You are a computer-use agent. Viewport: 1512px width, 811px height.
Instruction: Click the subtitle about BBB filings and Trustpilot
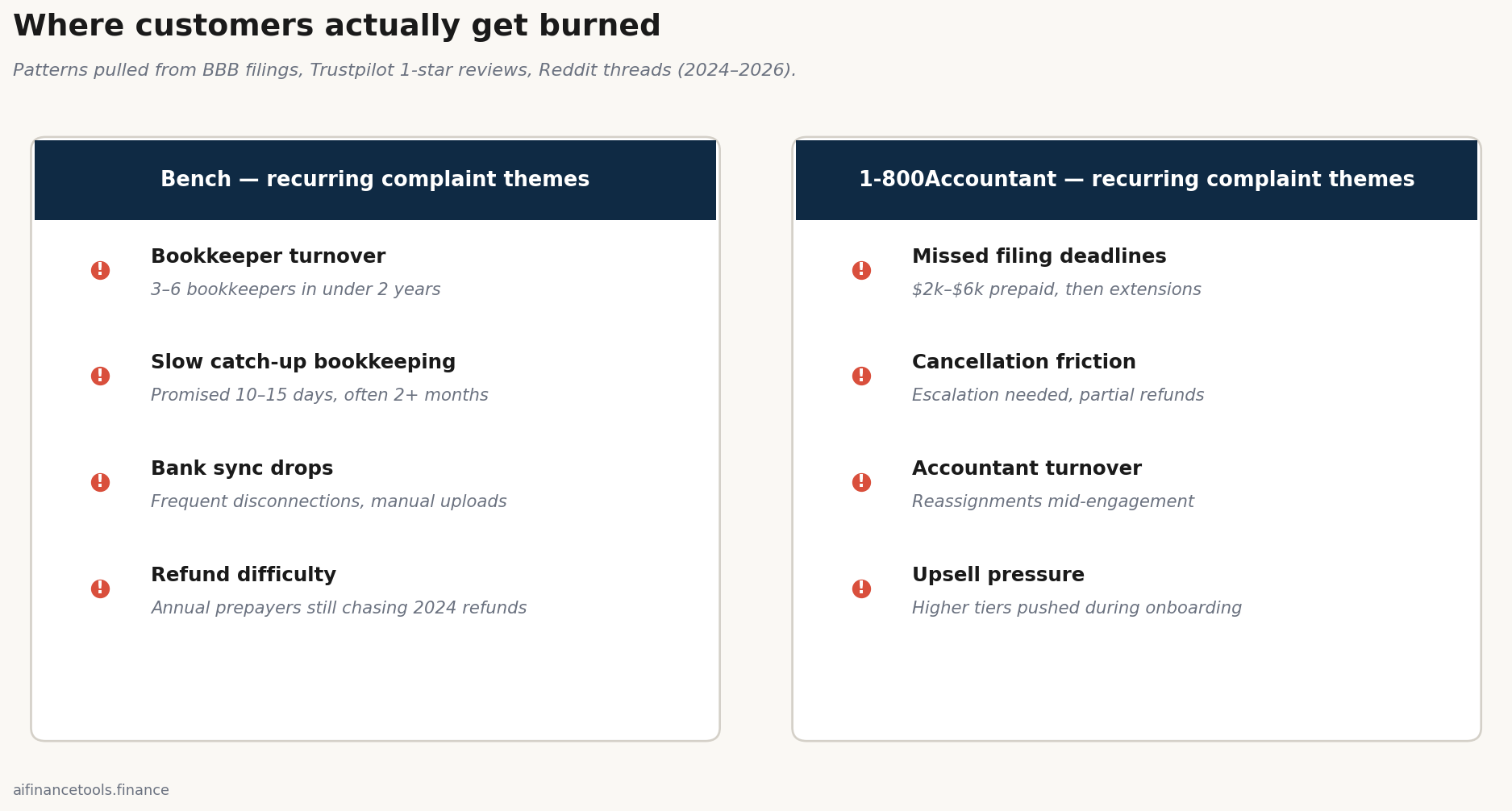[404, 71]
